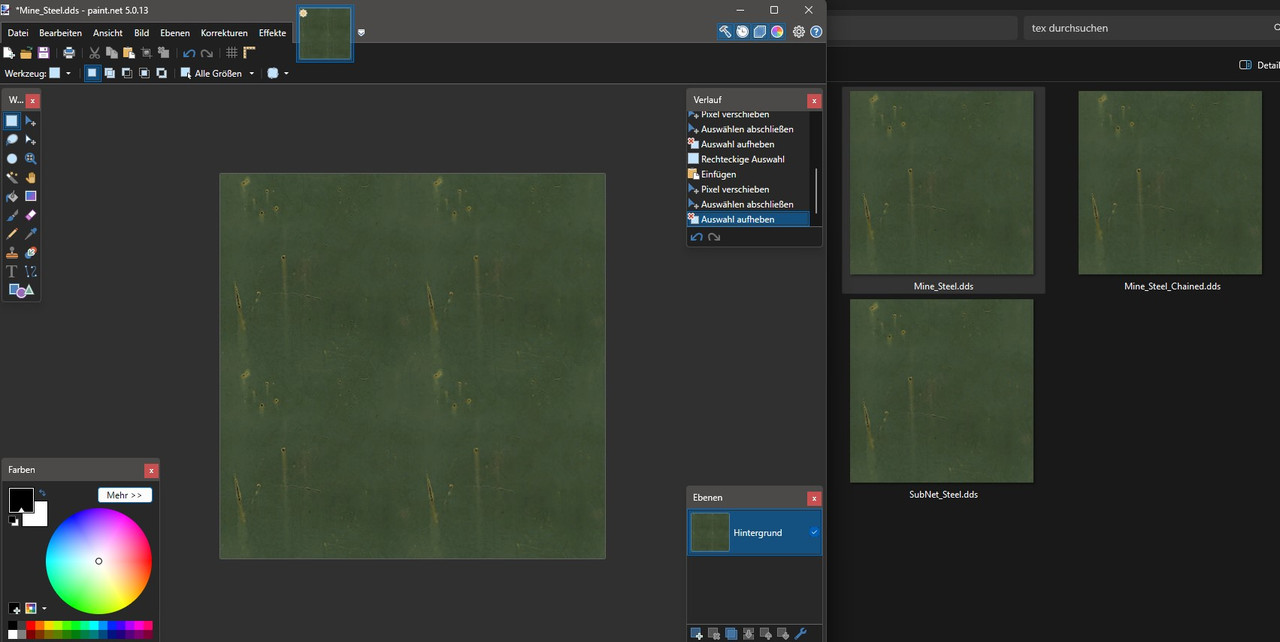Image resolution: width=1280 pixels, height=642 pixels.
Task: Toggle the Colors window icon in title bar
Action: 776,32
